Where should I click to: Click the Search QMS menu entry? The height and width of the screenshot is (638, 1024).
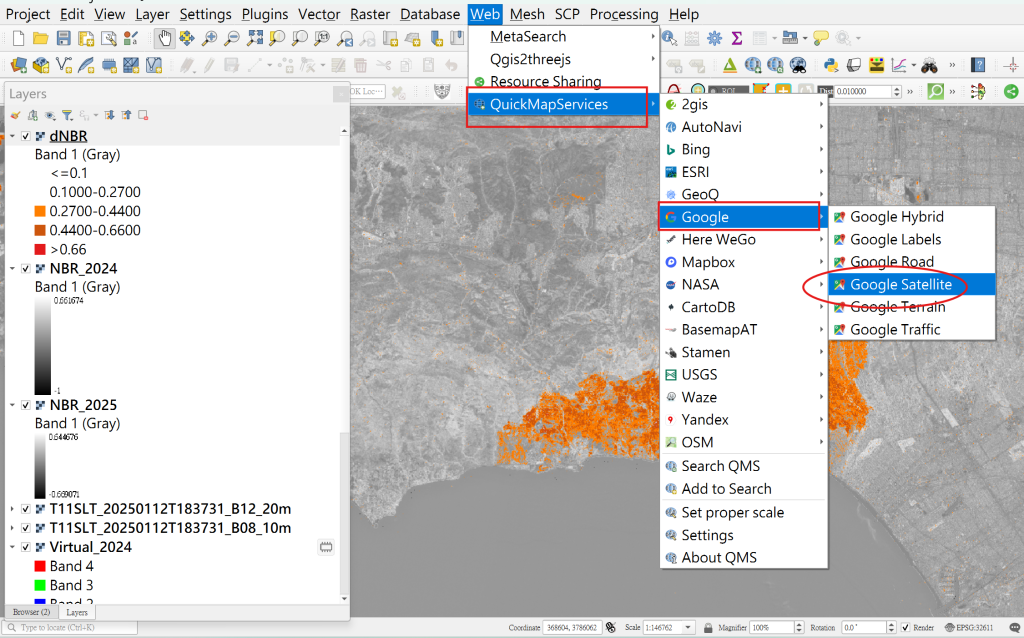click(744, 466)
